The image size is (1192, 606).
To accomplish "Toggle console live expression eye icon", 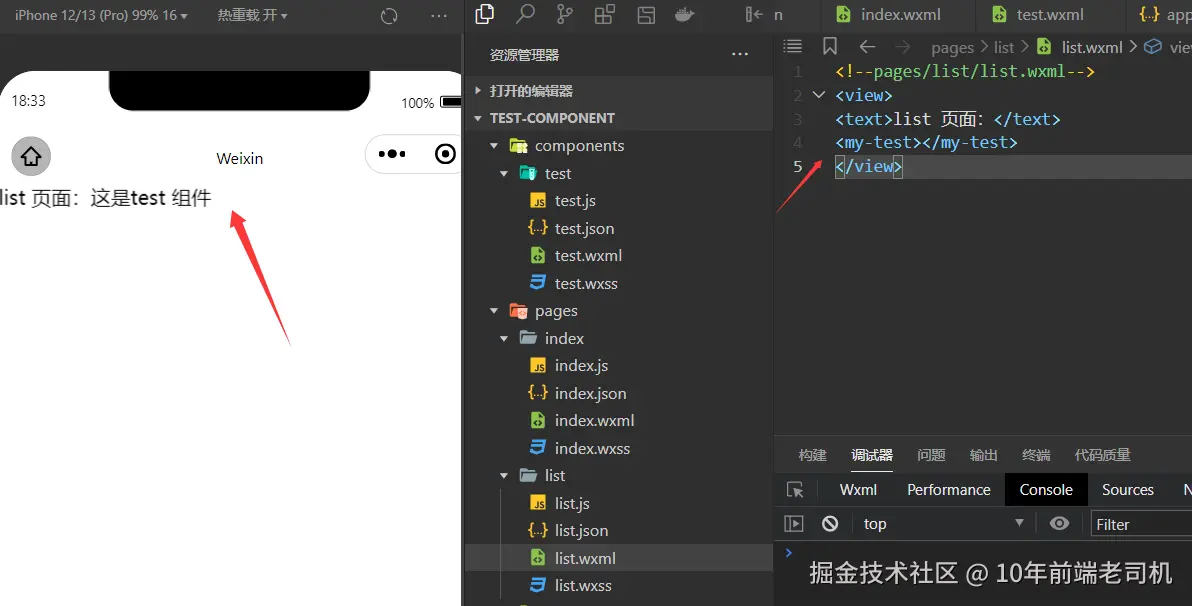I will 1059,523.
